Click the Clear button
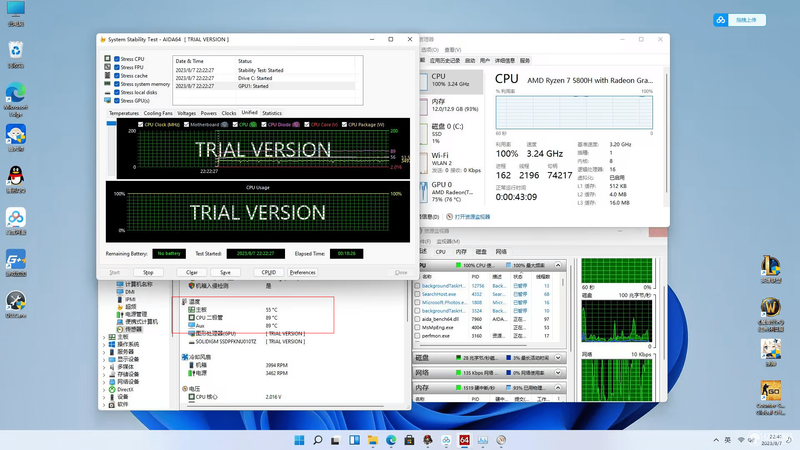The image size is (800, 450). (x=192, y=272)
